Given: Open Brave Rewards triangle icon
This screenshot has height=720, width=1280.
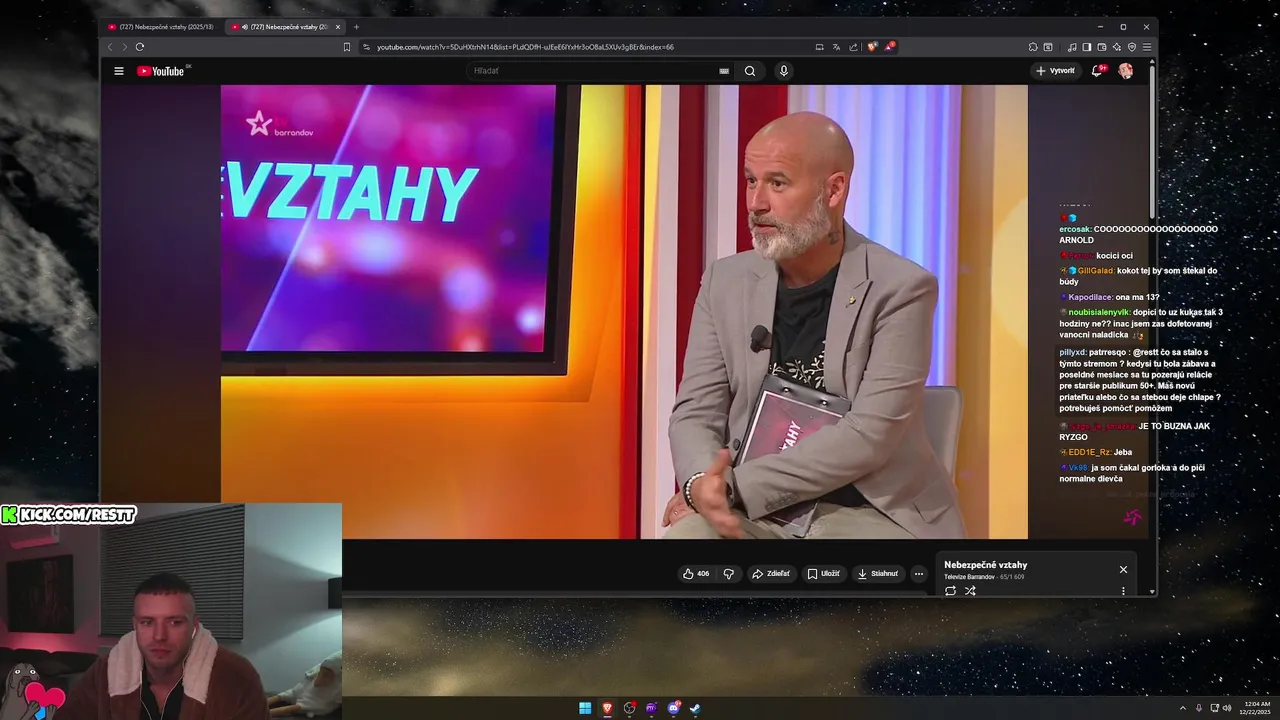Looking at the screenshot, I should (x=888, y=47).
